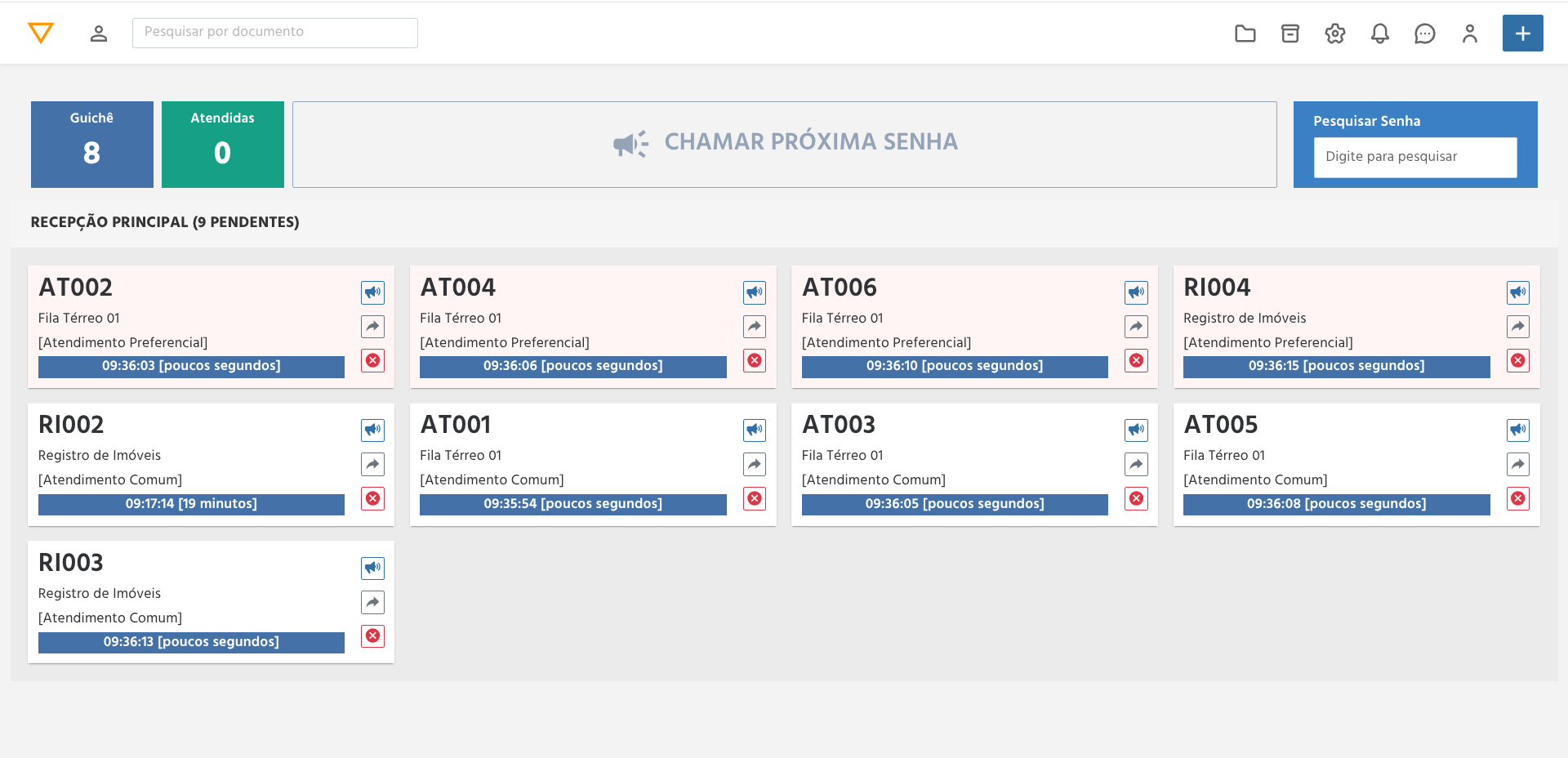Open the notifications bell

tap(1380, 33)
